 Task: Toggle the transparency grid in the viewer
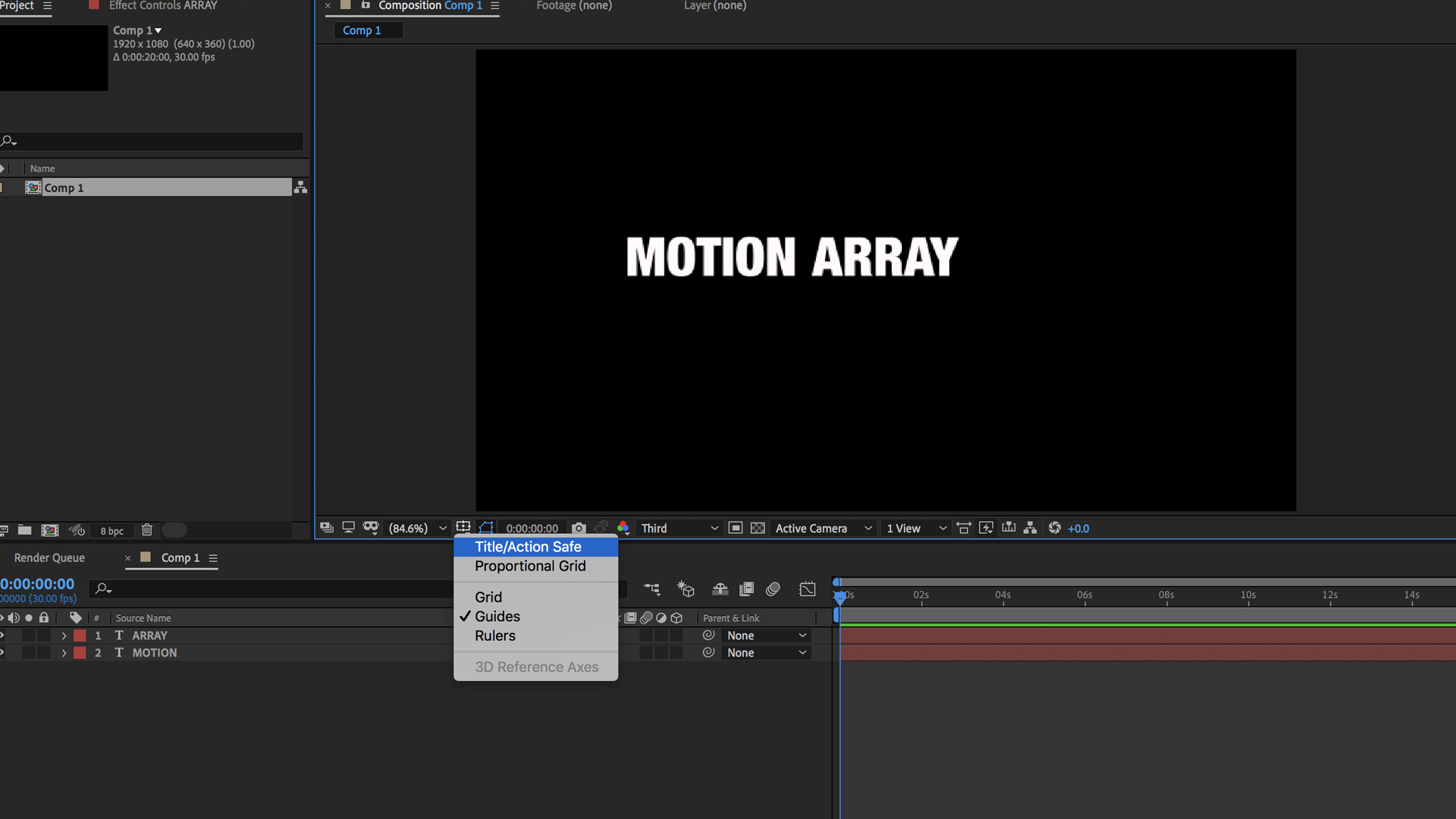[758, 528]
